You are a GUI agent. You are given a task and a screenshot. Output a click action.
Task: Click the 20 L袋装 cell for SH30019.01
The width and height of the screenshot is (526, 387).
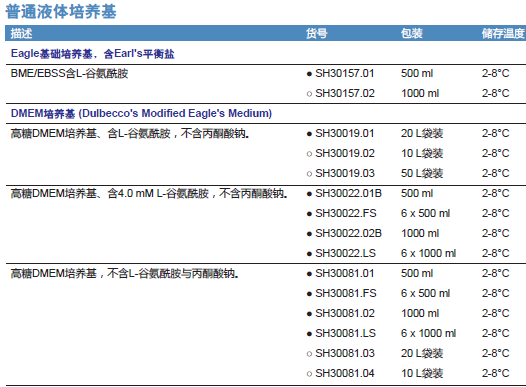coord(422,133)
